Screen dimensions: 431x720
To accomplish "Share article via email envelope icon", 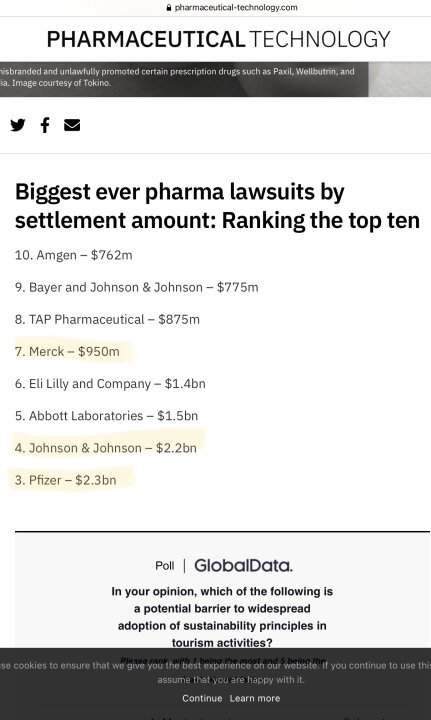I will (72, 125).
